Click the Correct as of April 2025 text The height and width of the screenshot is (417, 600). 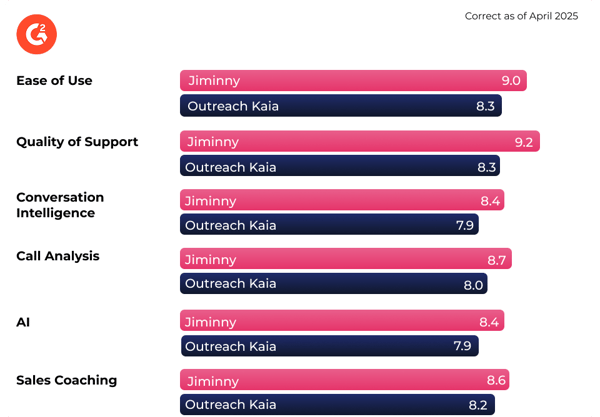click(521, 16)
